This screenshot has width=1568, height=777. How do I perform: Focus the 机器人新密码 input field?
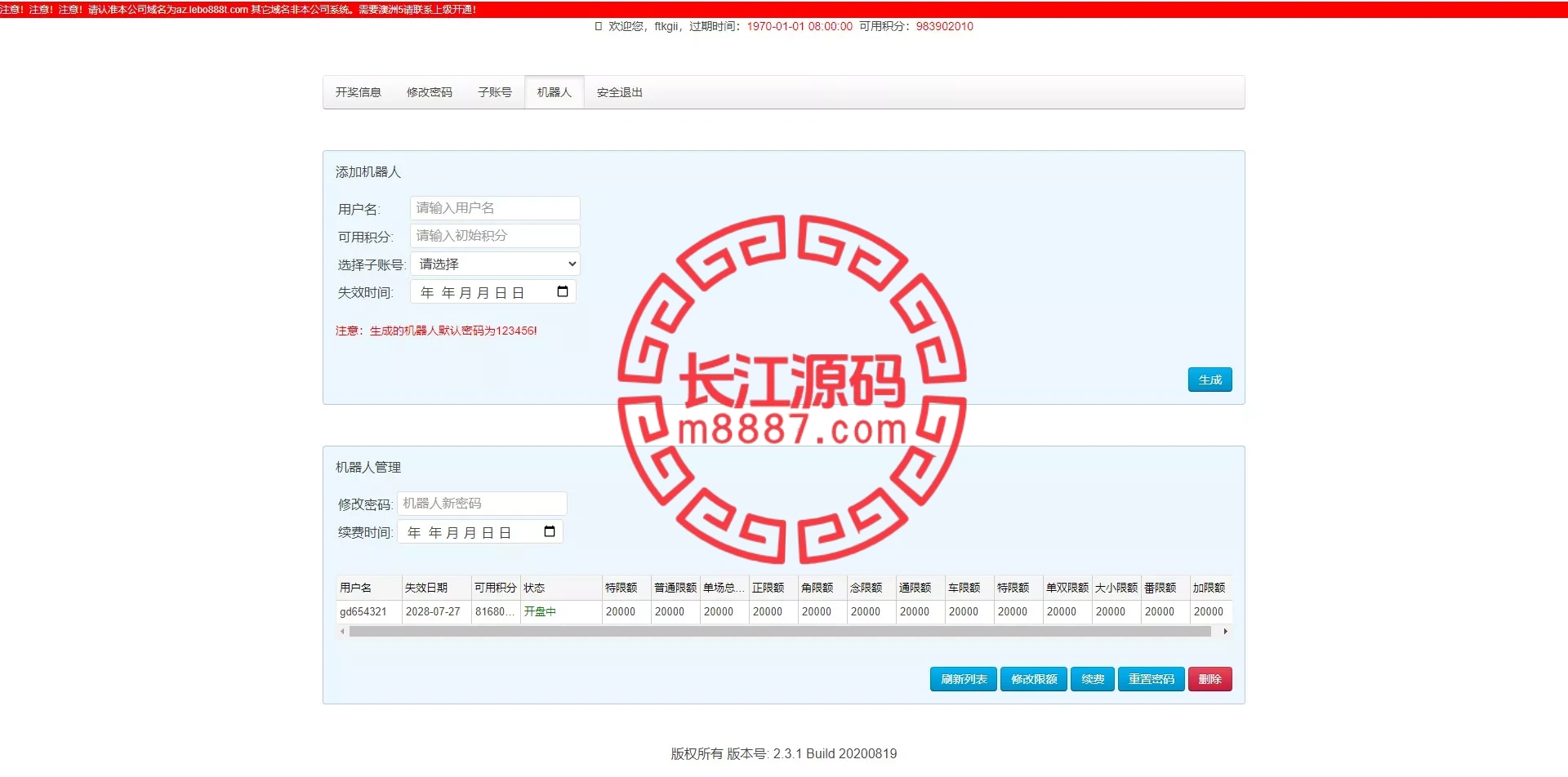(x=482, y=504)
